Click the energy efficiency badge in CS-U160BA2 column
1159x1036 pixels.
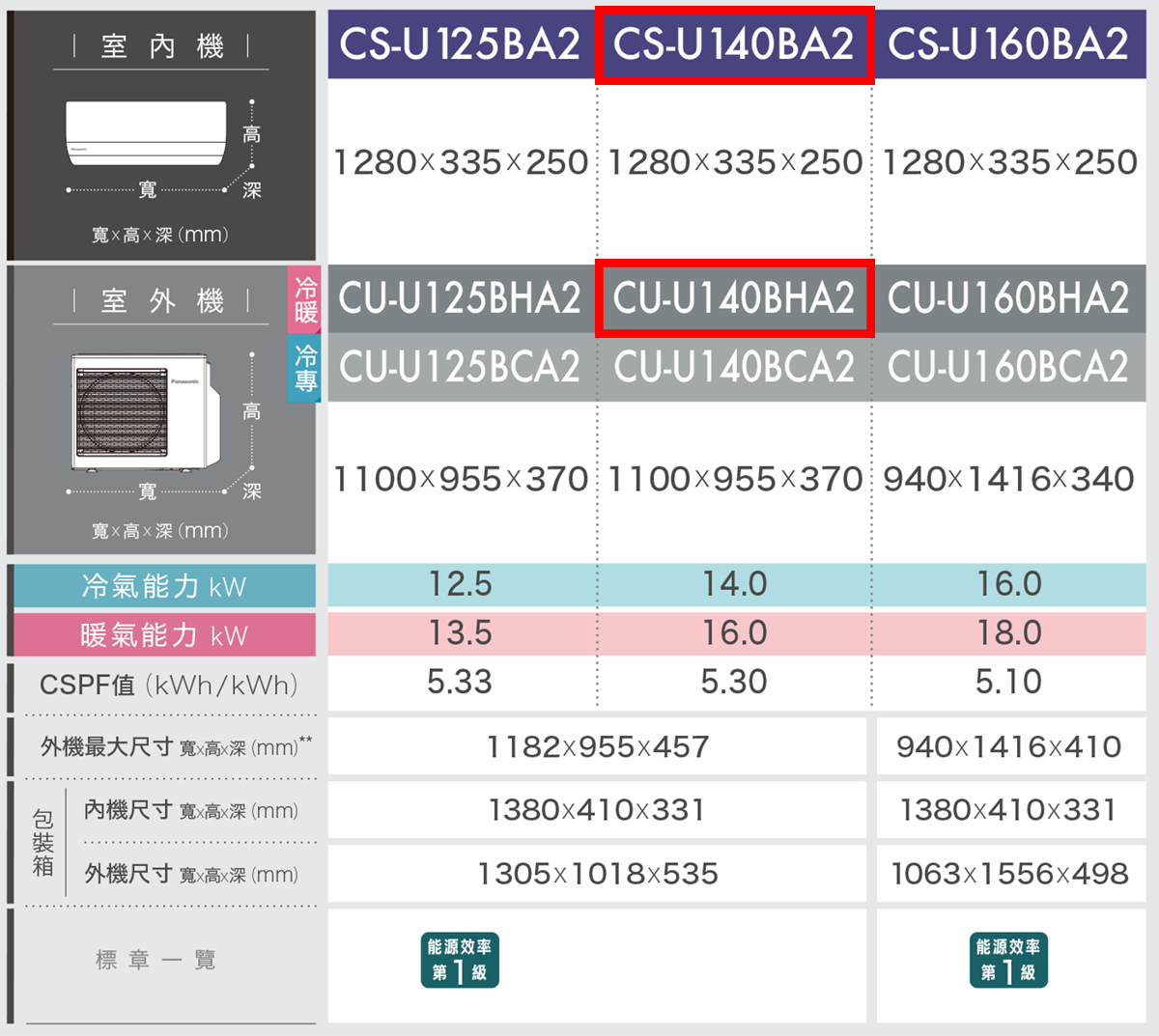1008,960
